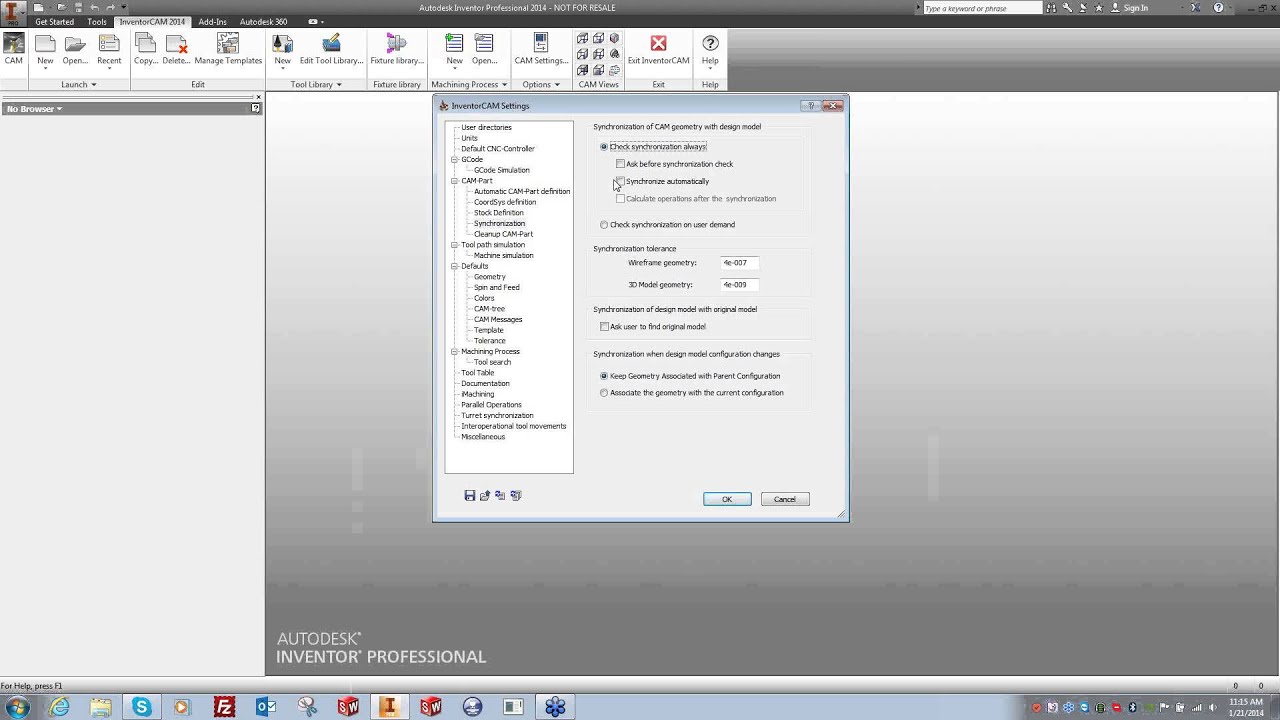Image resolution: width=1280 pixels, height=720 pixels.
Task: Select Associate geometry with the current configuration
Action: click(x=604, y=393)
